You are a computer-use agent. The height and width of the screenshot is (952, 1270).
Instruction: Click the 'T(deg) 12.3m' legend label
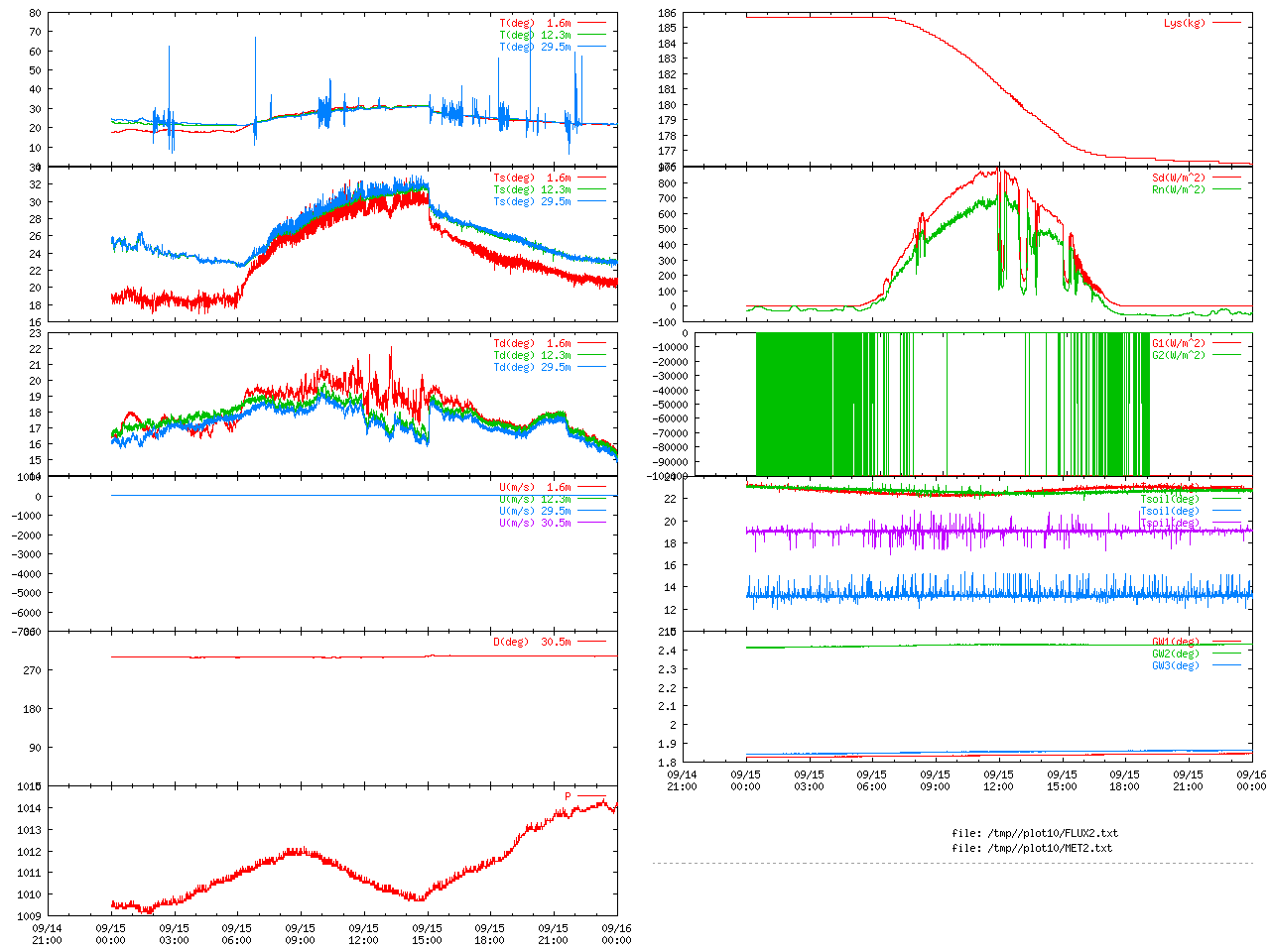[535, 35]
